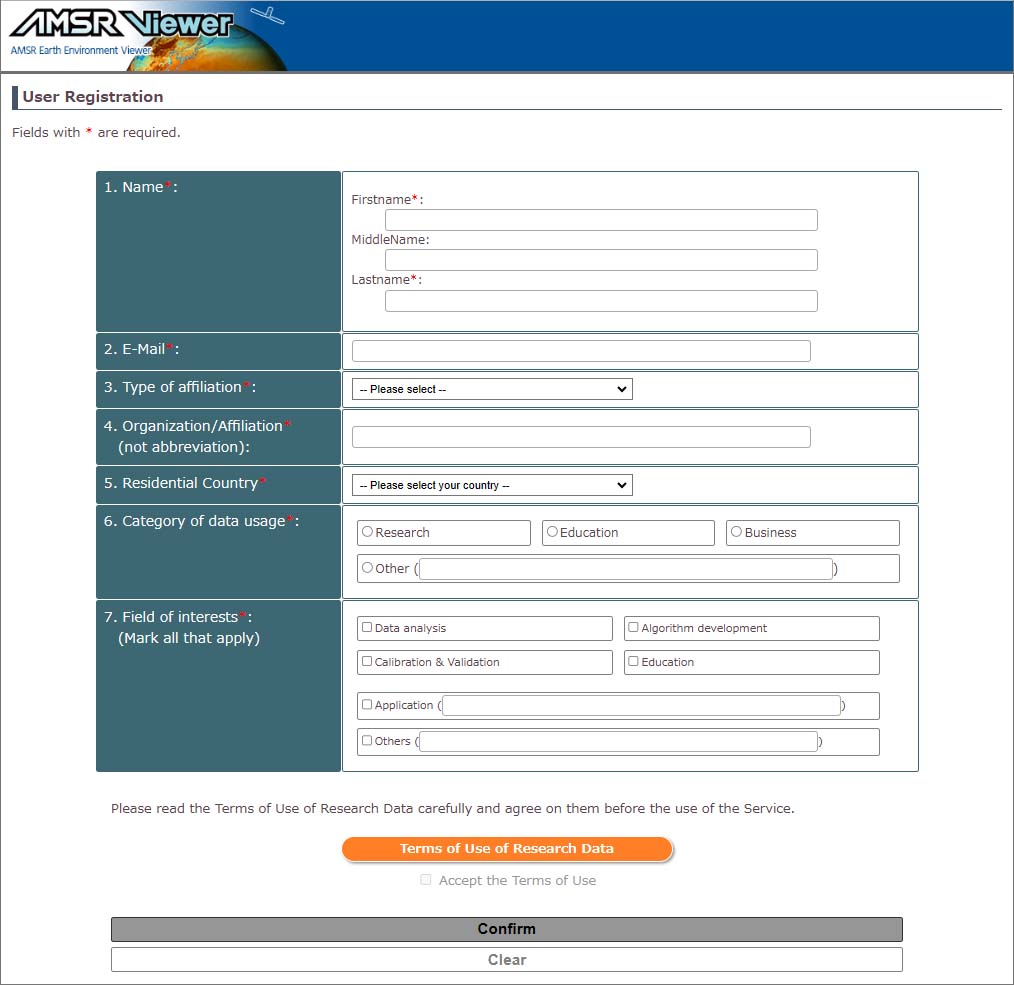Click the '4. Organization/Affiliation' label

tap(197, 437)
